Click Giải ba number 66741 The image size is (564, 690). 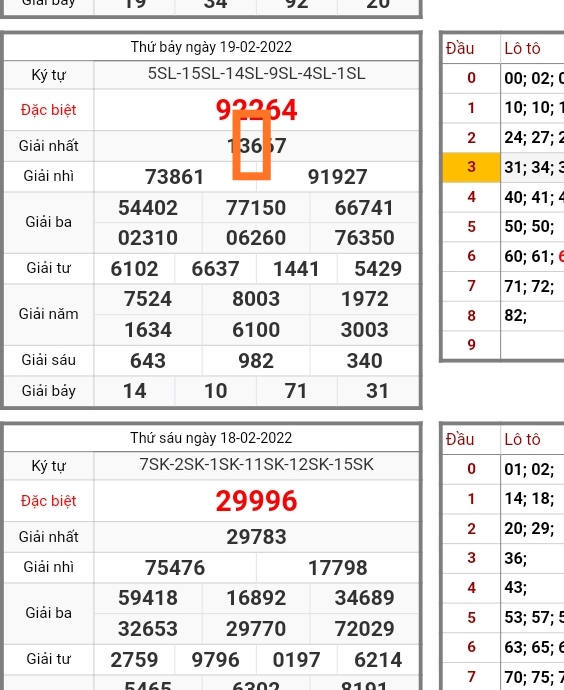(x=364, y=208)
